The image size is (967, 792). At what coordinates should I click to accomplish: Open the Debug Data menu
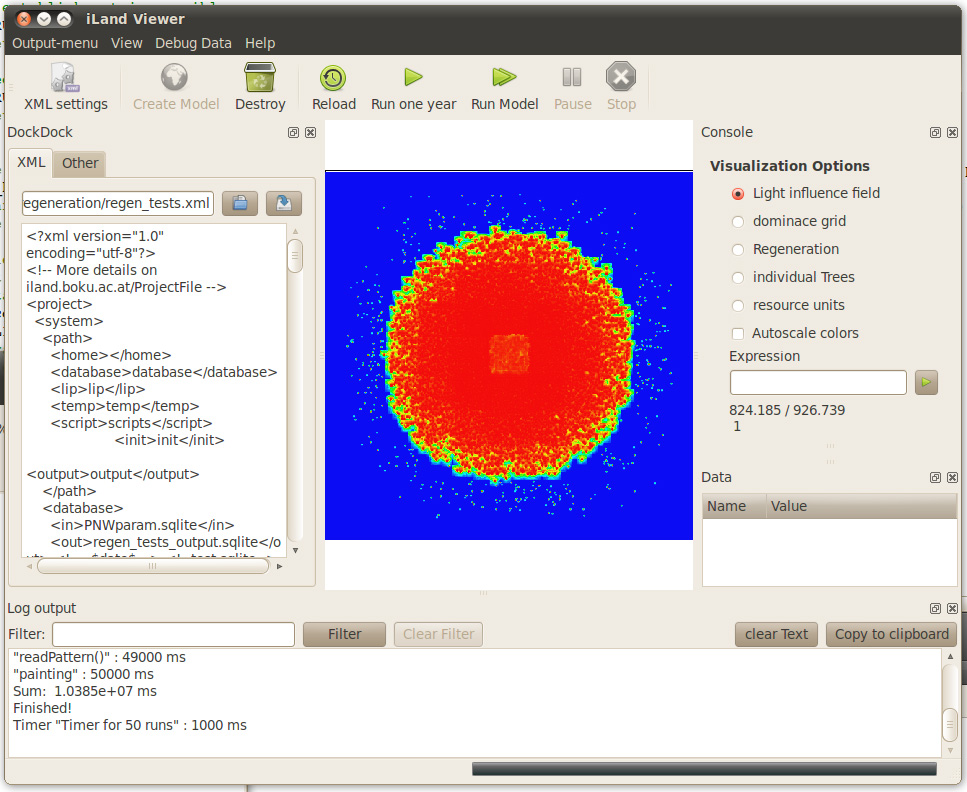tap(193, 43)
